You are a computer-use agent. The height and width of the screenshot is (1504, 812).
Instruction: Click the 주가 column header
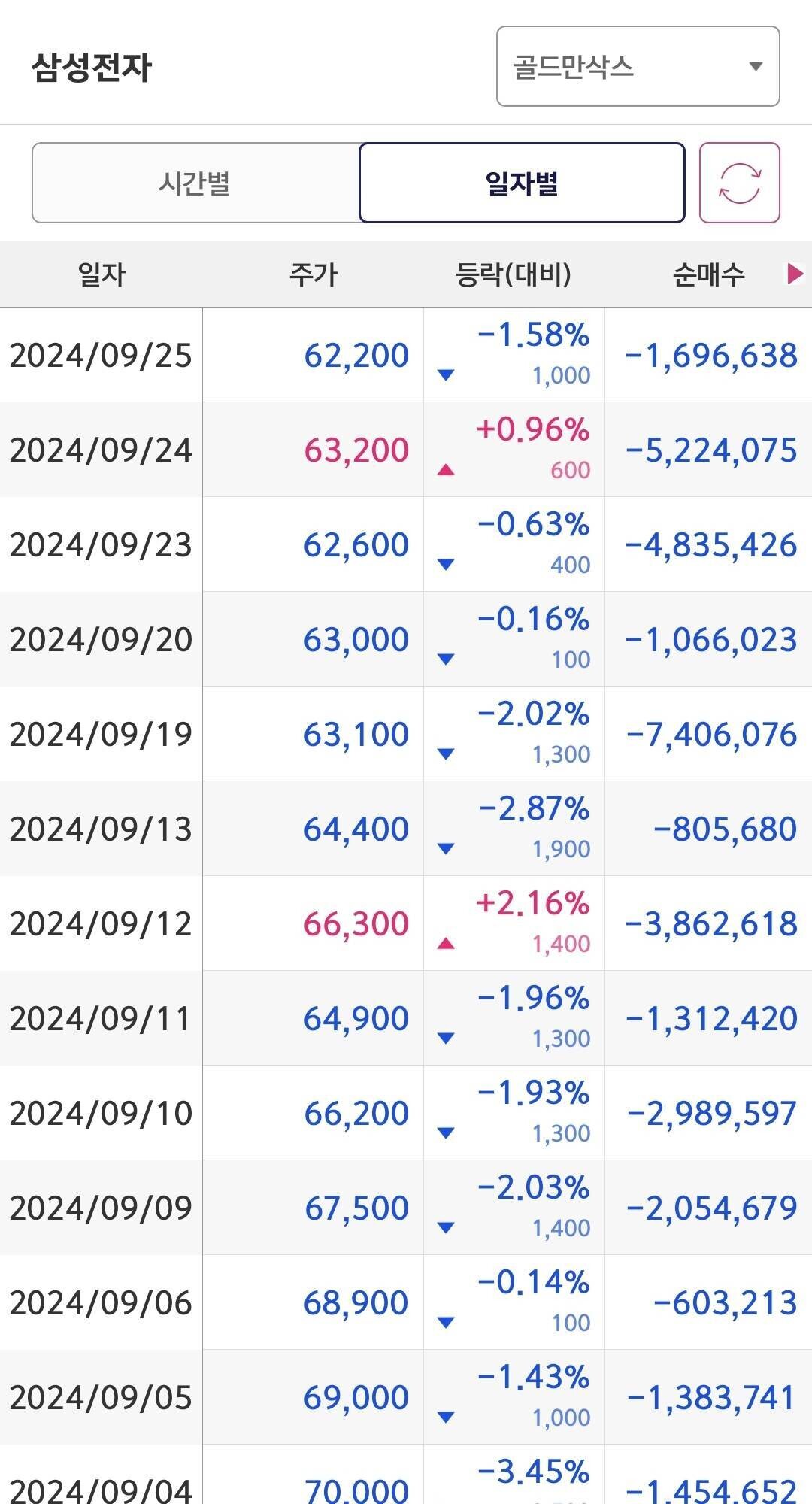313,274
